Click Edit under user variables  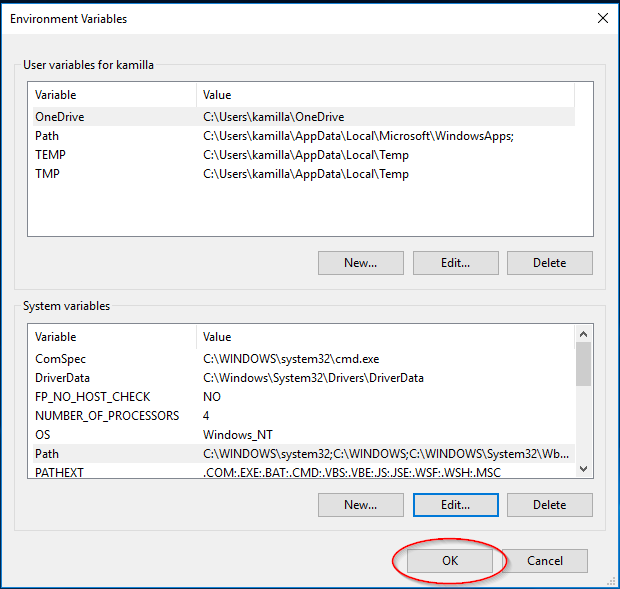coord(455,263)
